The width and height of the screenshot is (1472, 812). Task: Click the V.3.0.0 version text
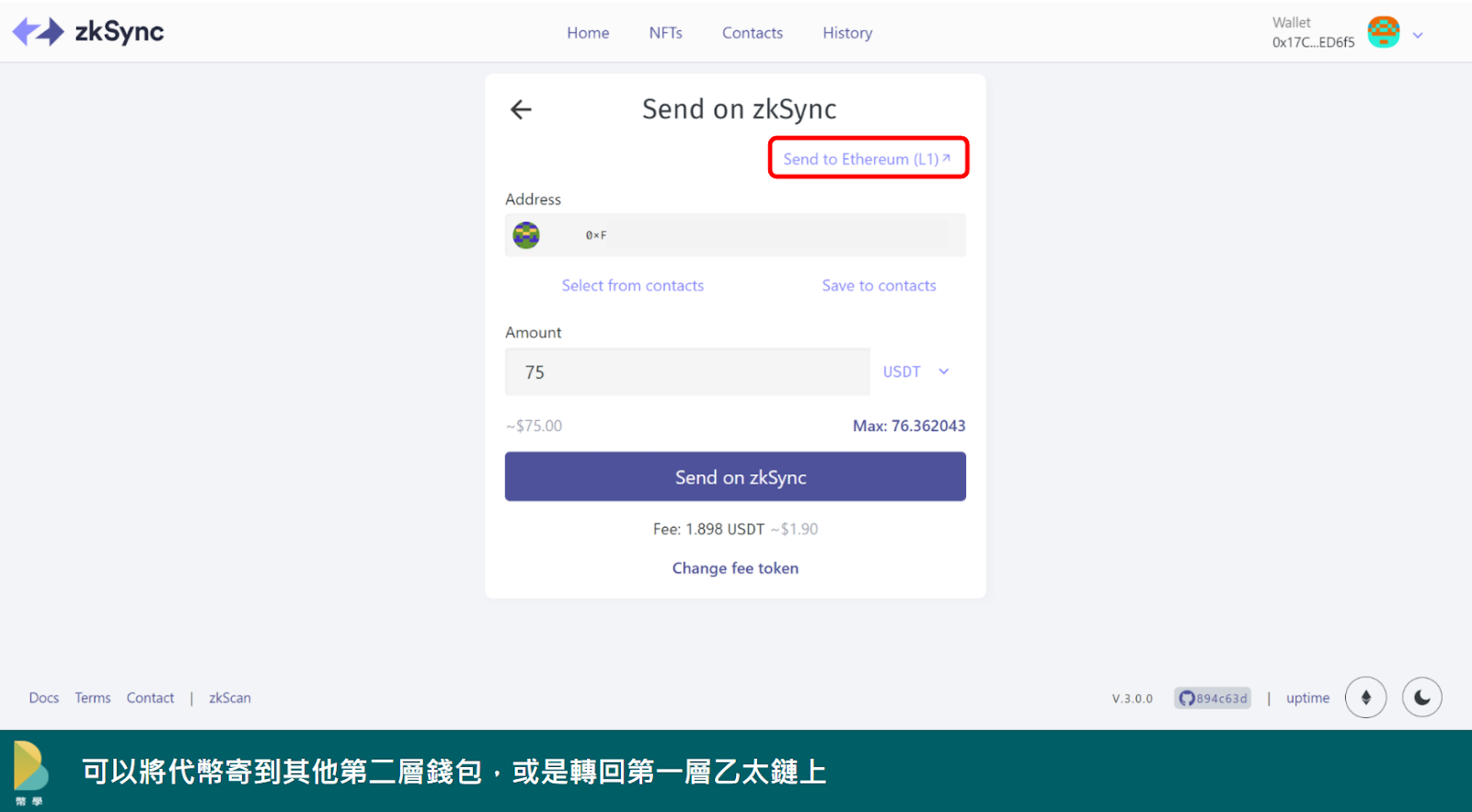[x=1132, y=699]
